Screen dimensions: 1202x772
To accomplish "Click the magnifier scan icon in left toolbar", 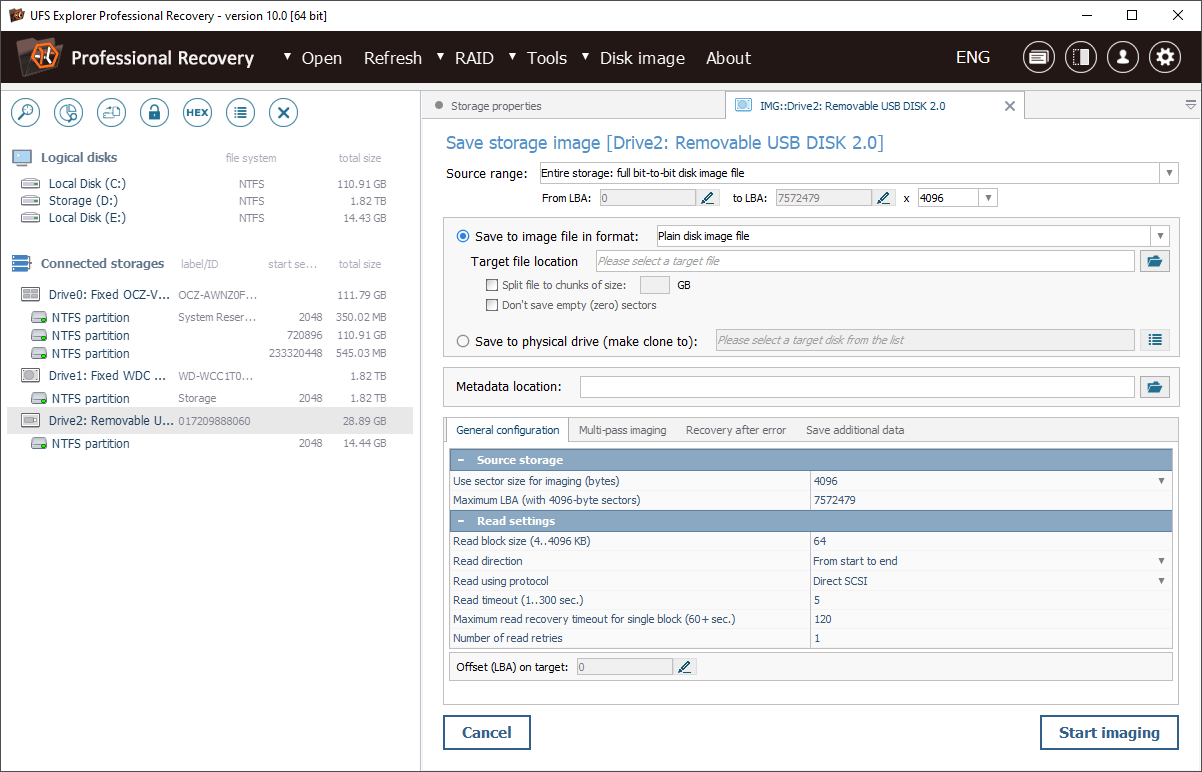I will tap(25, 113).
